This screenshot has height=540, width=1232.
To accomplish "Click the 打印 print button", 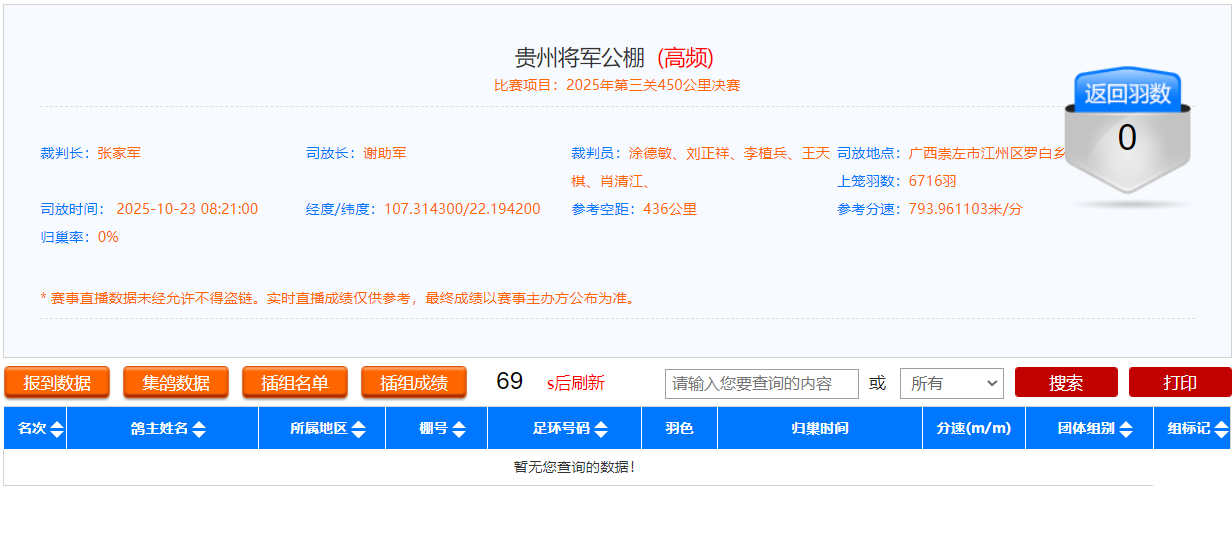I will pyautogui.click(x=1179, y=383).
